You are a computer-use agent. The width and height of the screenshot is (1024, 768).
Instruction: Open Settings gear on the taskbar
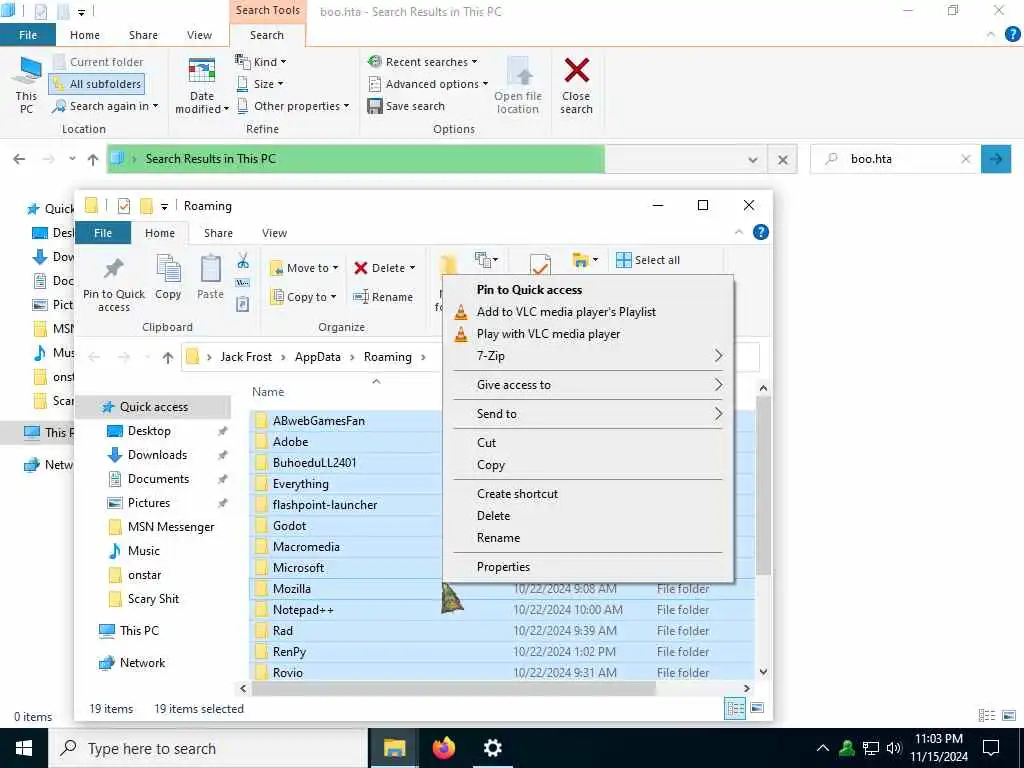[492, 748]
